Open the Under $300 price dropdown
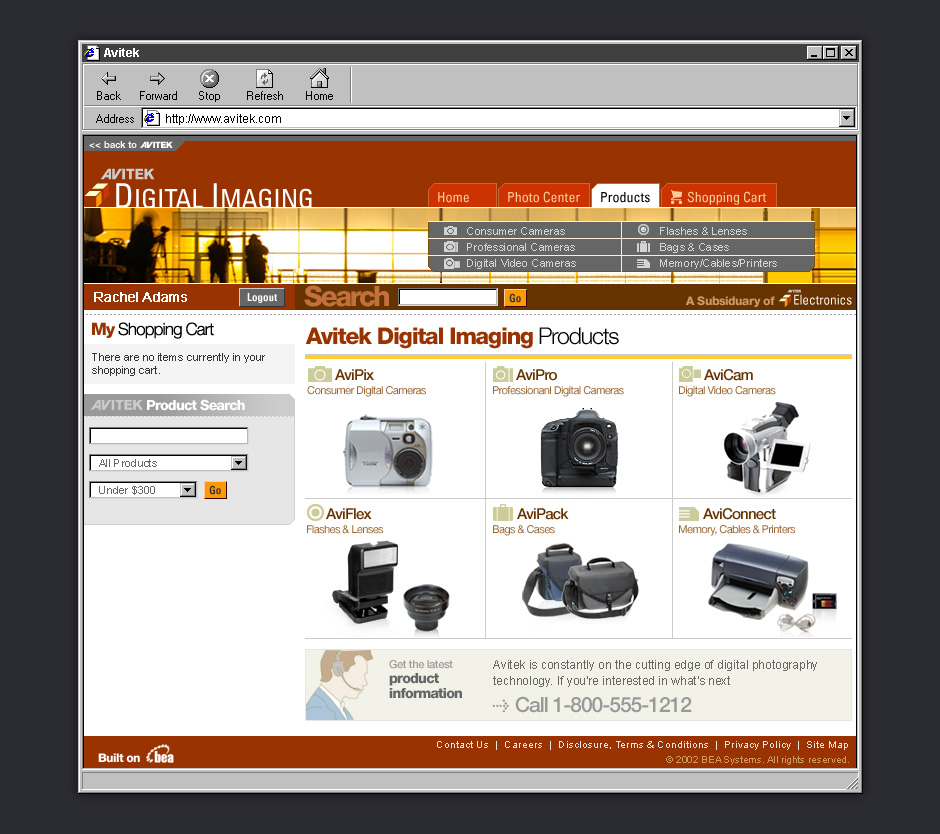 pyautogui.click(x=187, y=490)
